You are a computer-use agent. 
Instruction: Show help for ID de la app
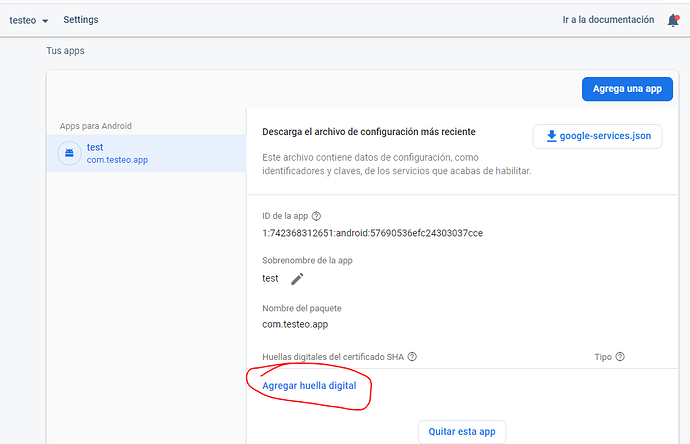(x=317, y=216)
